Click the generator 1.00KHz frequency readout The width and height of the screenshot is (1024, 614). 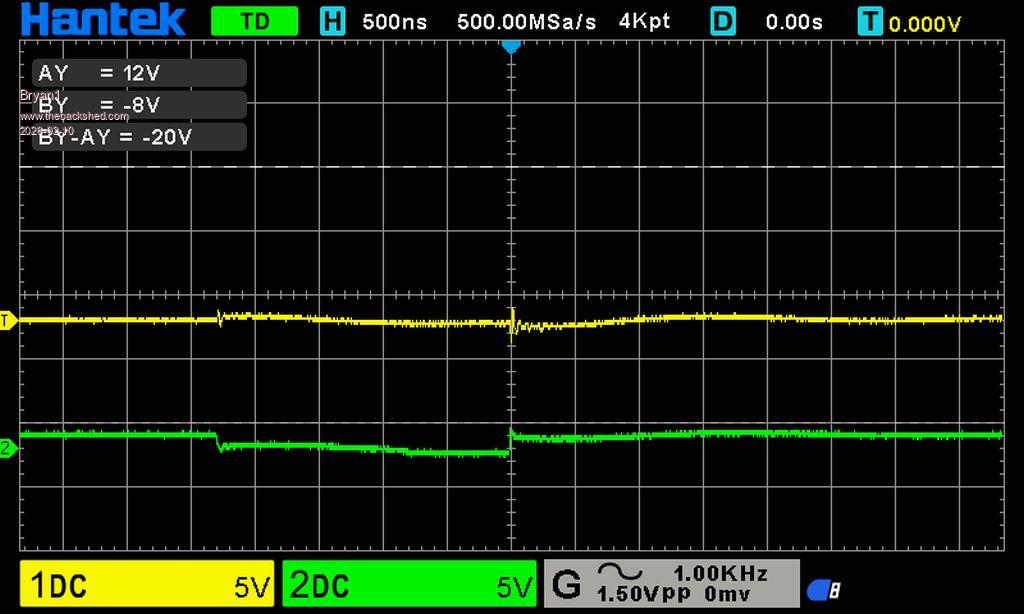[x=720, y=573]
